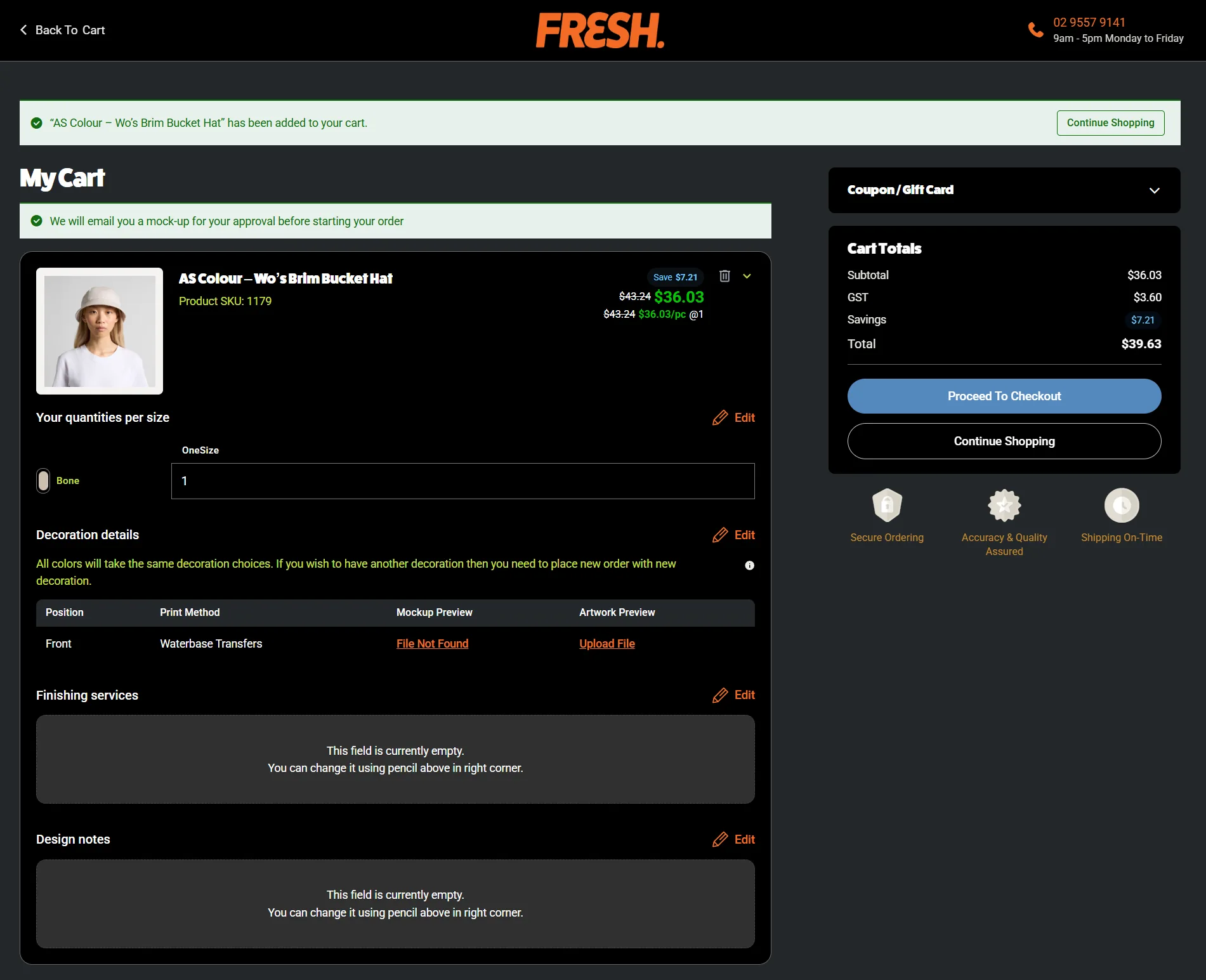Open the bucket hat product thumbnail
The image size is (1206, 980).
pyautogui.click(x=100, y=331)
